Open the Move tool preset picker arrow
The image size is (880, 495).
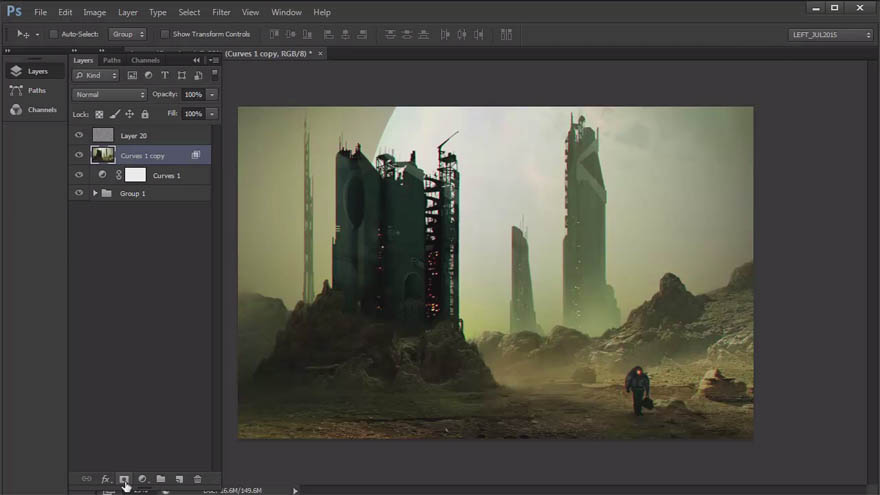(37, 35)
